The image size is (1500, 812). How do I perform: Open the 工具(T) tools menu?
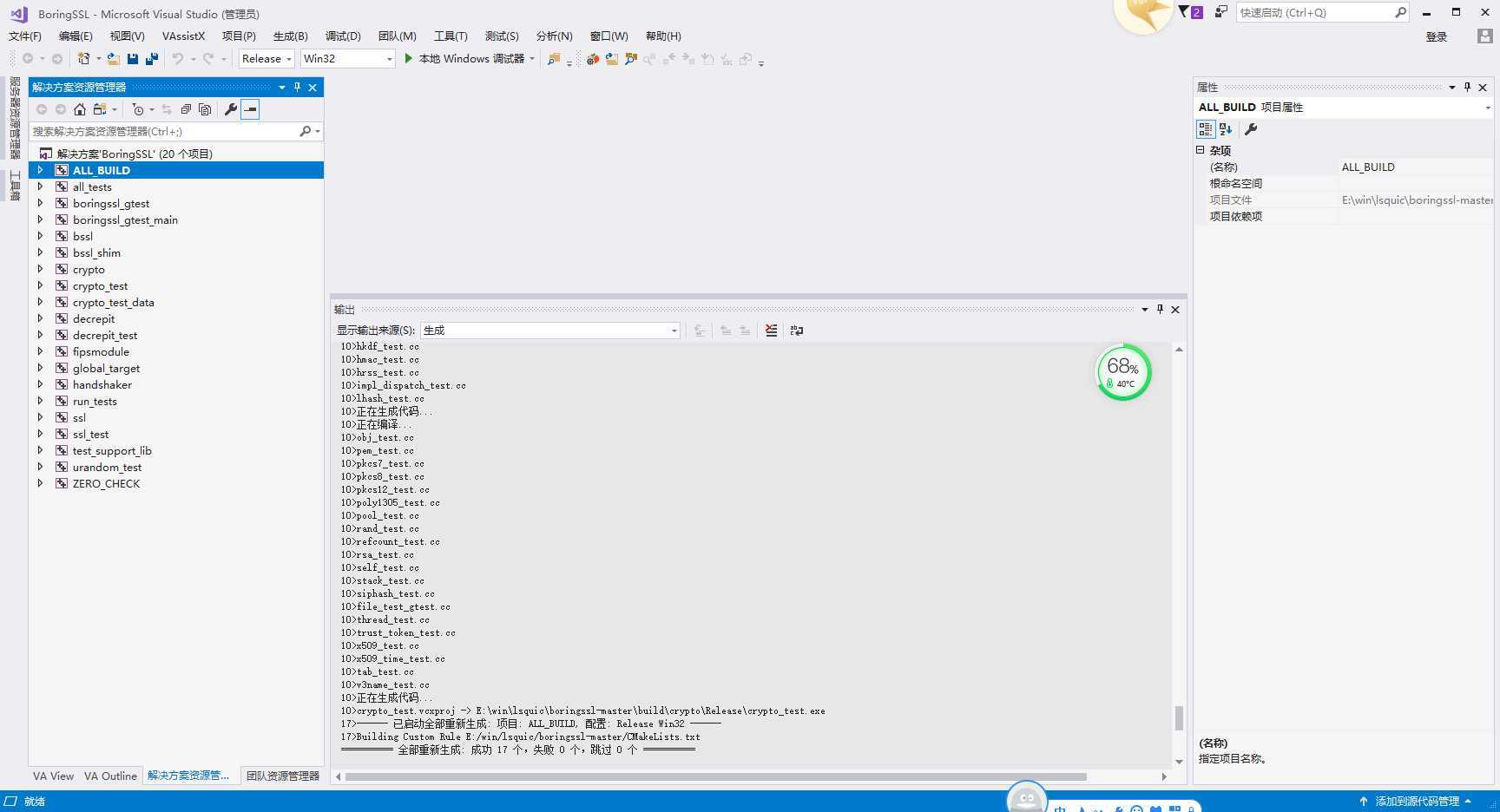click(451, 36)
